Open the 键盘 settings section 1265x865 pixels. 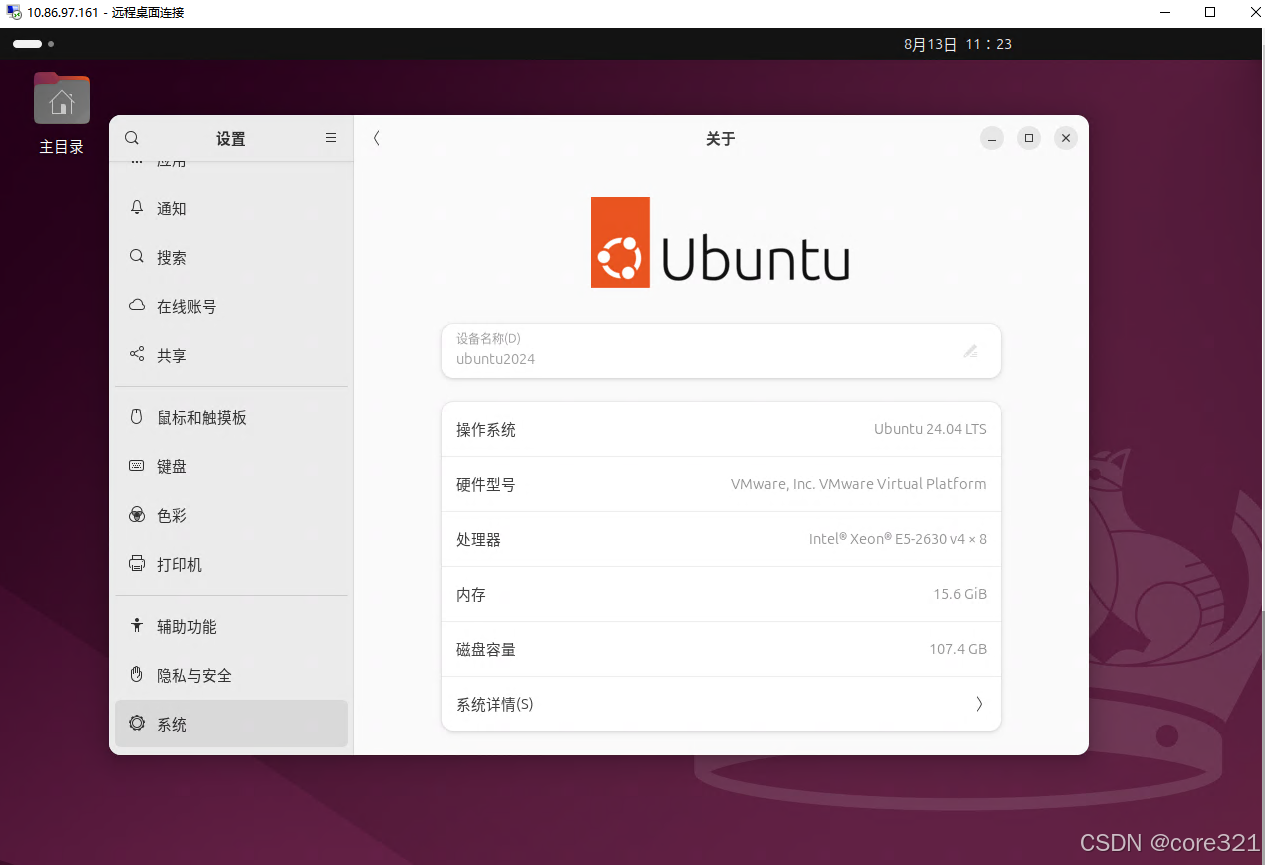click(231, 466)
